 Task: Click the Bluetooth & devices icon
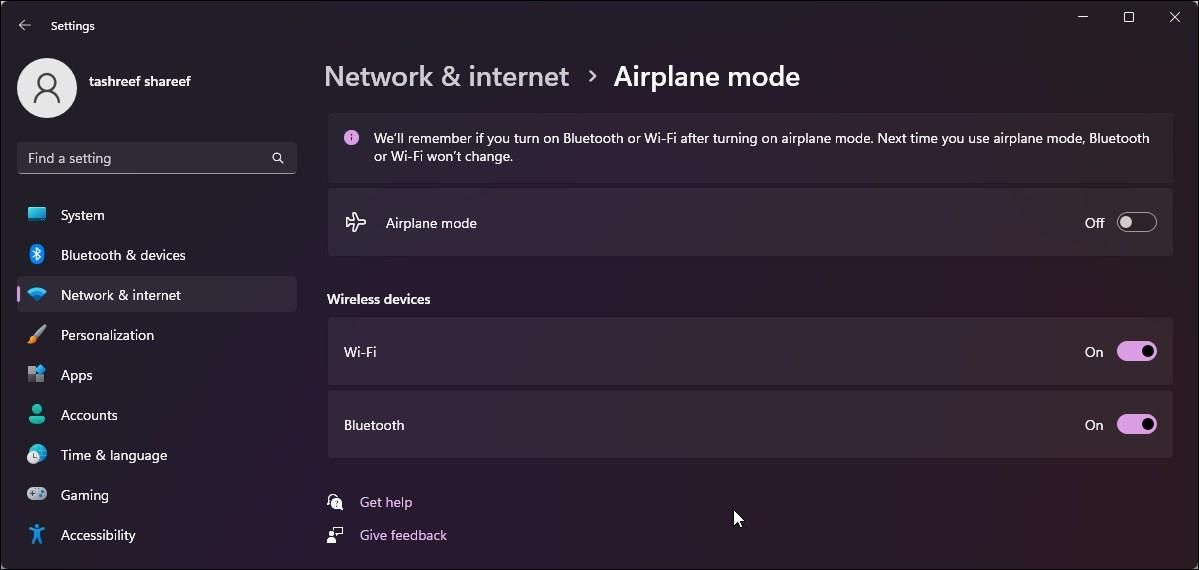click(37, 255)
